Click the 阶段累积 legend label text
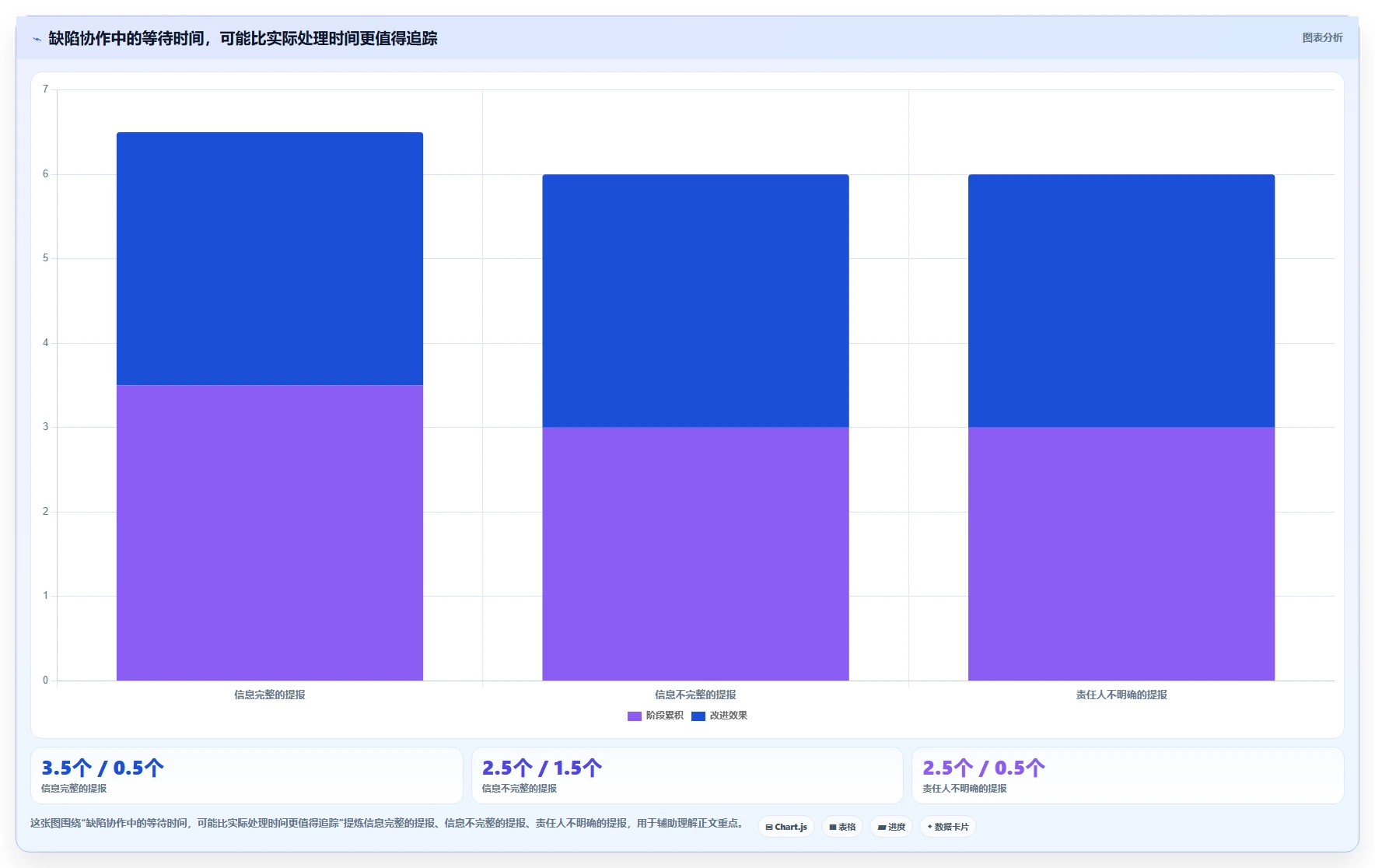Screen dimensions: 1375x868 pyautogui.click(x=665, y=716)
